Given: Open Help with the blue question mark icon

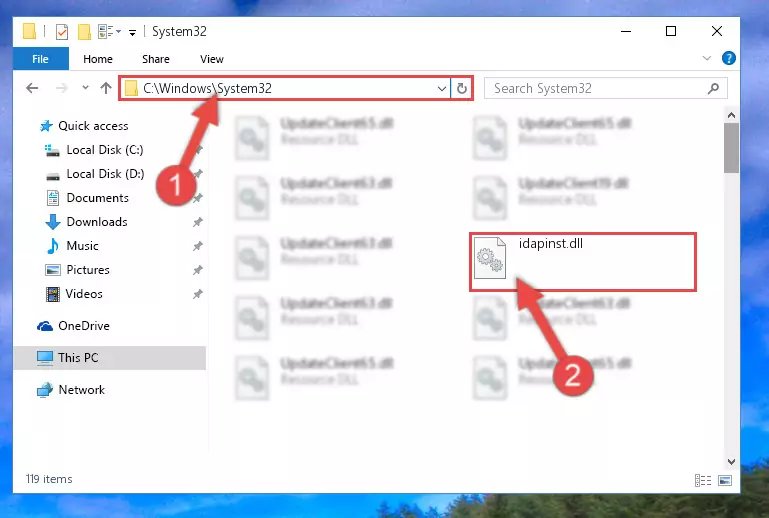Looking at the screenshot, I should pos(729,58).
